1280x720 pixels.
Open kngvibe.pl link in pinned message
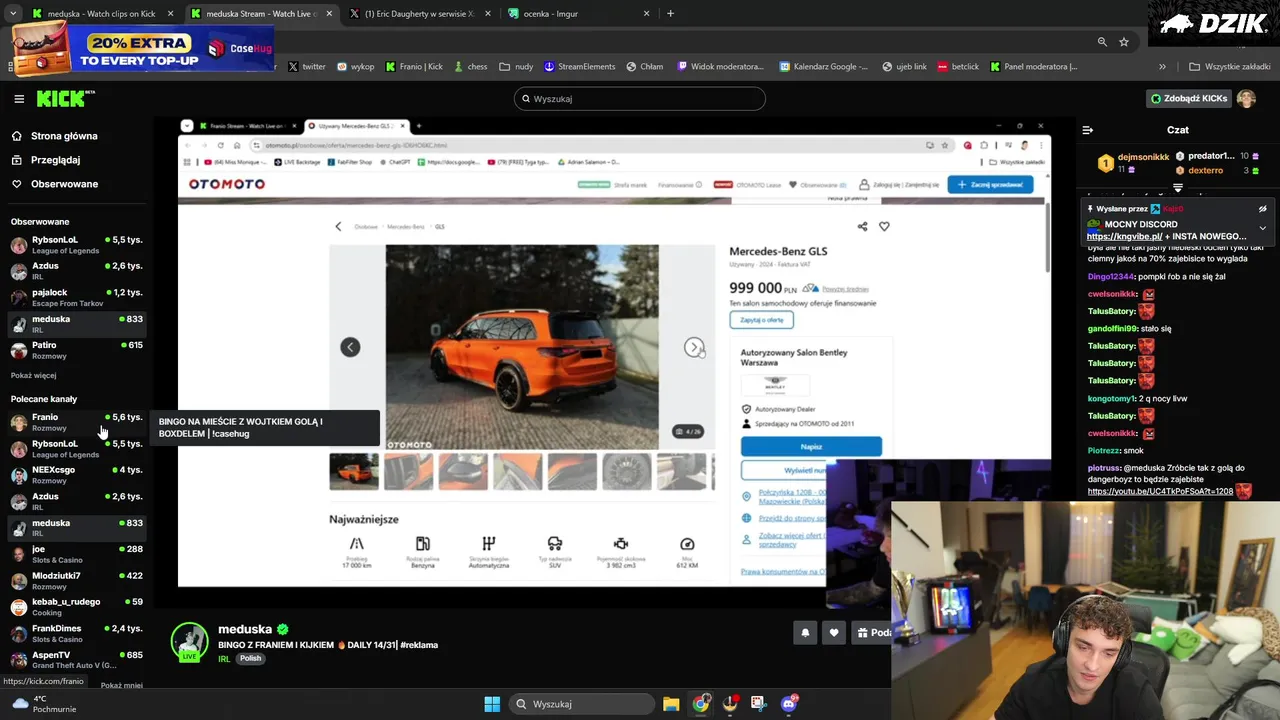[x=1124, y=237]
